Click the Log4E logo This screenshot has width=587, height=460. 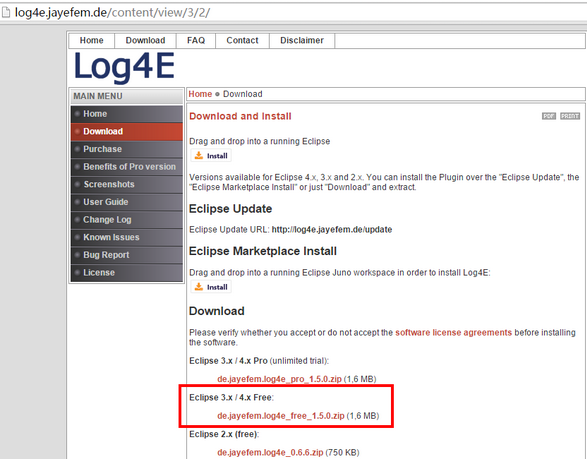tap(124, 67)
